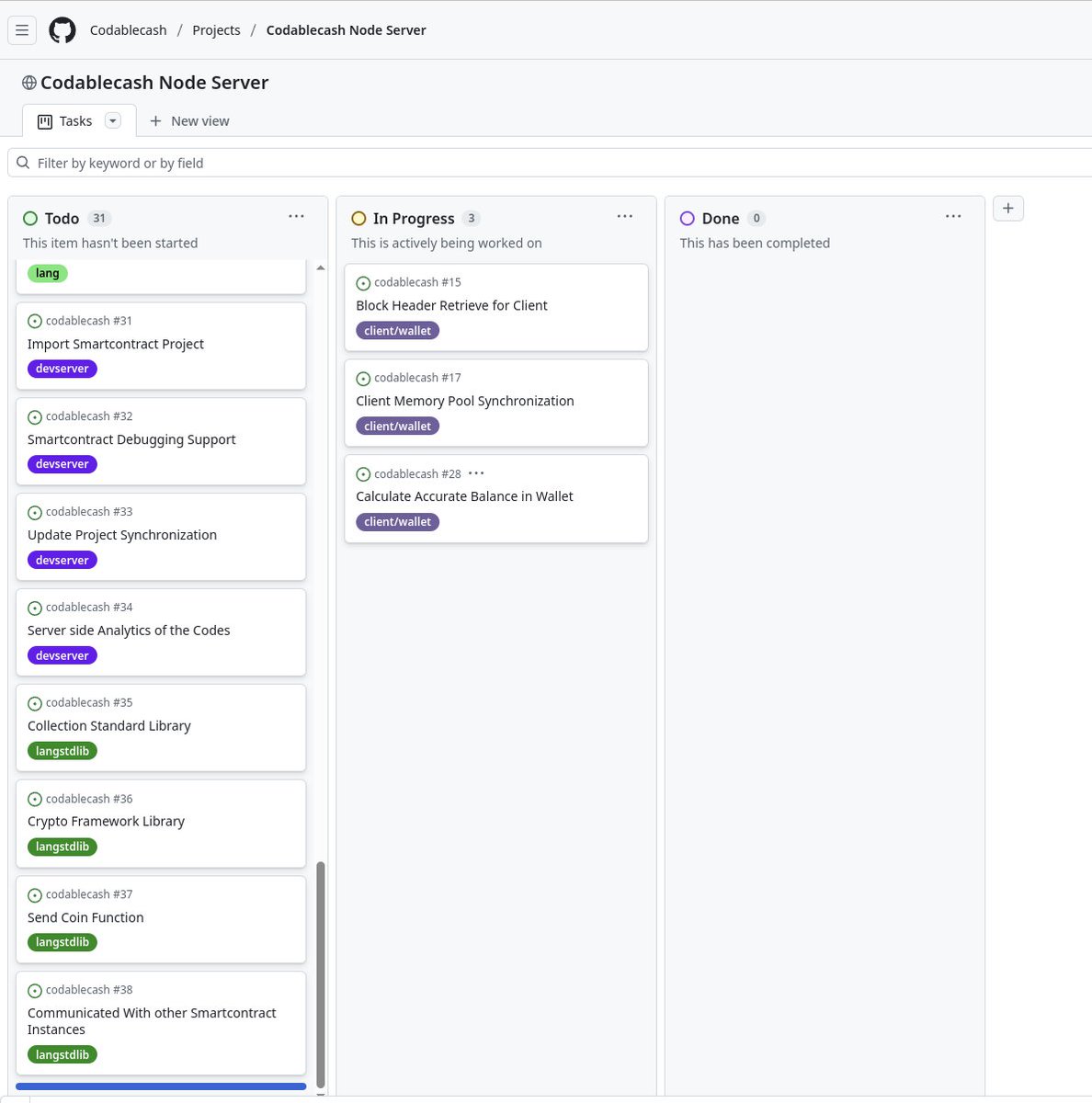Click open-issue icon on card #37
Viewport: 1092px width, 1103px height.
[x=35, y=895]
